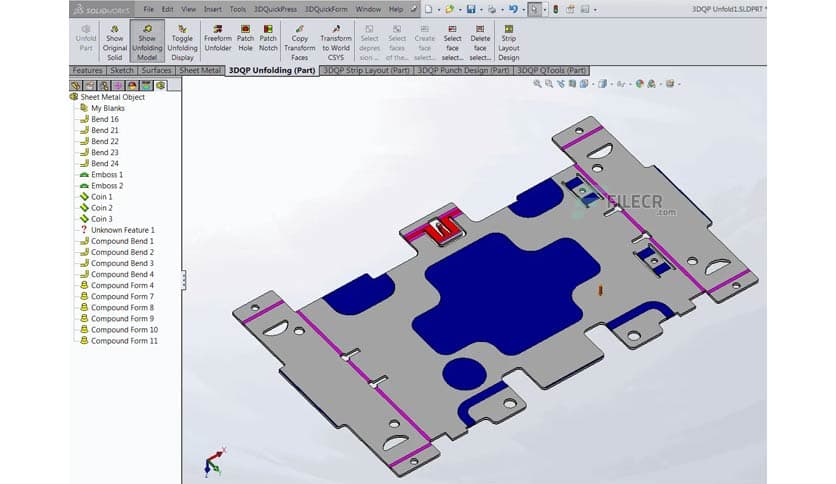Select Compound Form 11 in tree
Viewport: 836px width, 484px height.
coord(119,341)
